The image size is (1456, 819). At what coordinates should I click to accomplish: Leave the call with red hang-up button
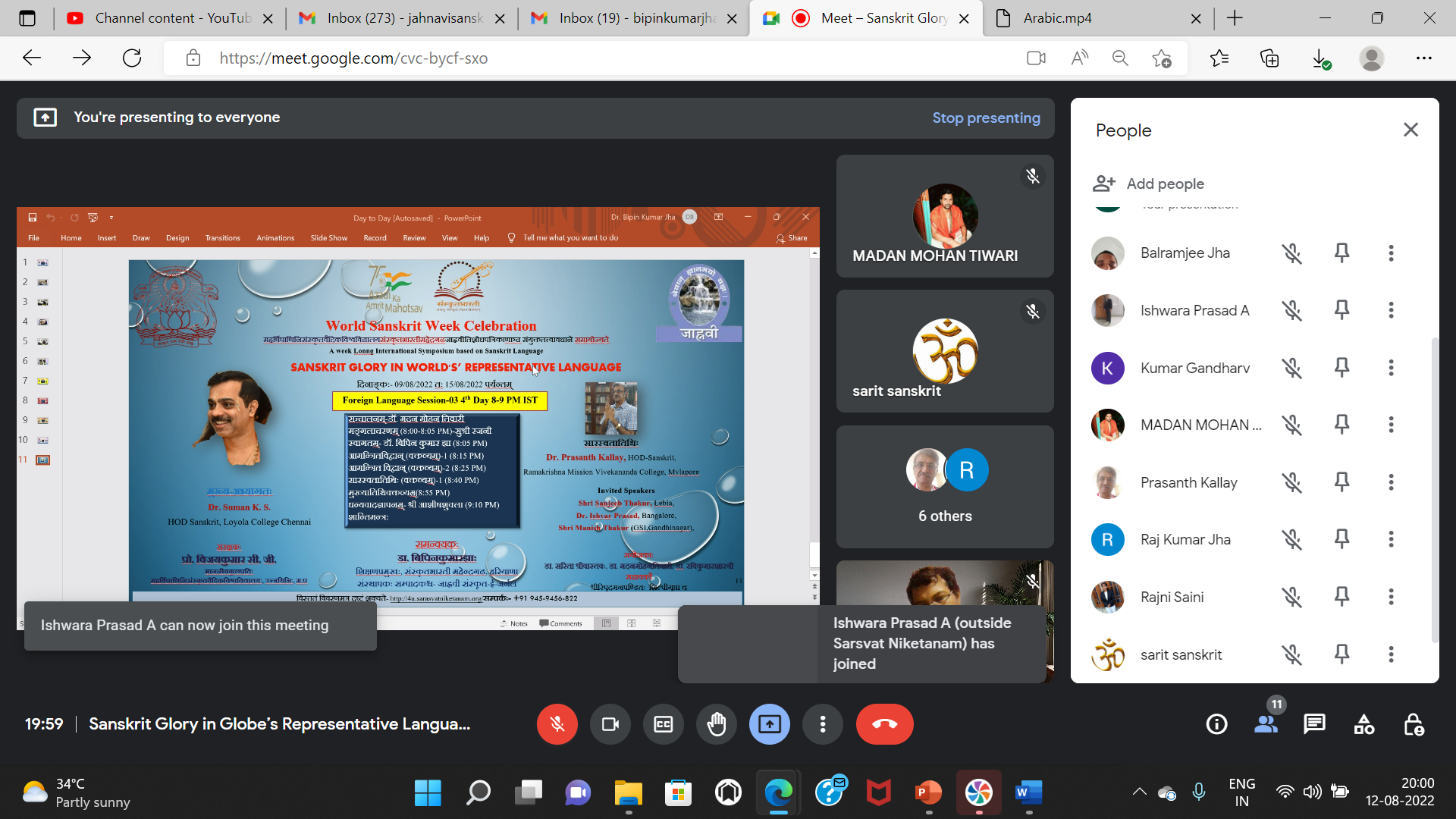[884, 724]
